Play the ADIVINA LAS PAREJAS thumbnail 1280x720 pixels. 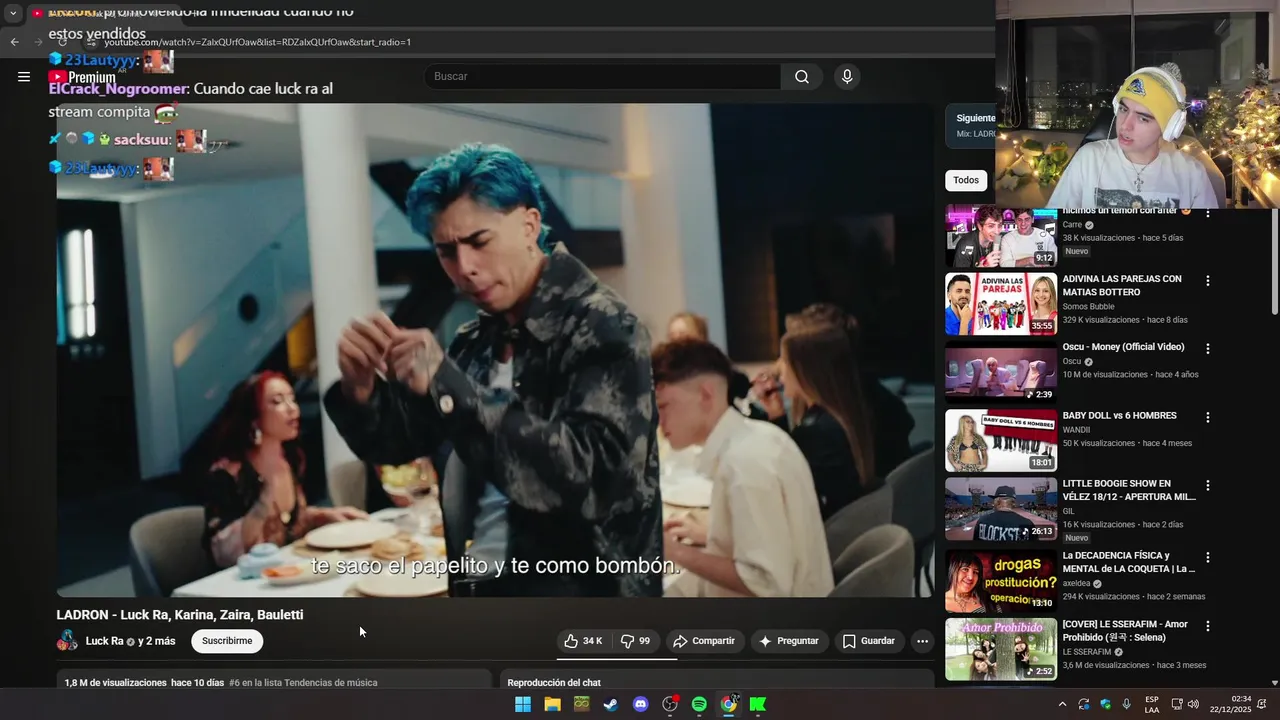[1001, 304]
